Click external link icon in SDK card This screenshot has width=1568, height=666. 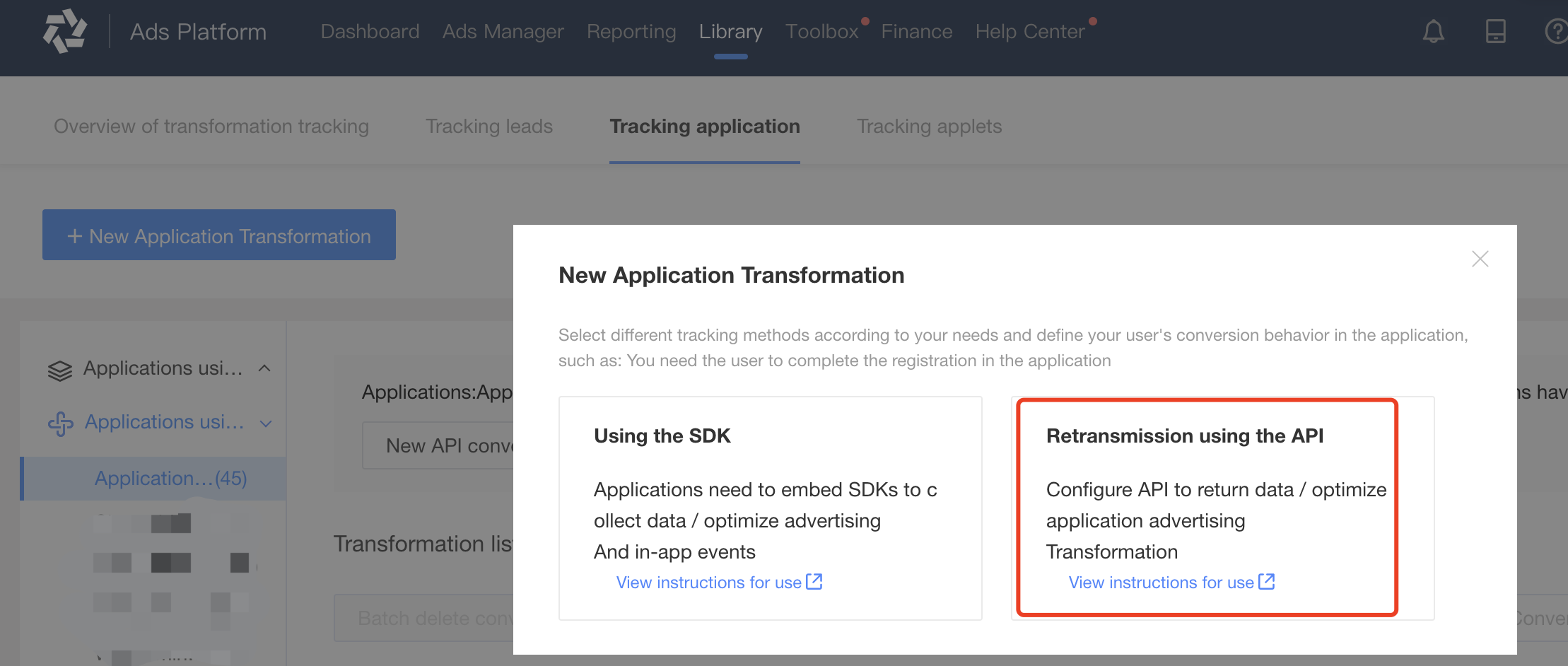pyautogui.click(x=814, y=581)
